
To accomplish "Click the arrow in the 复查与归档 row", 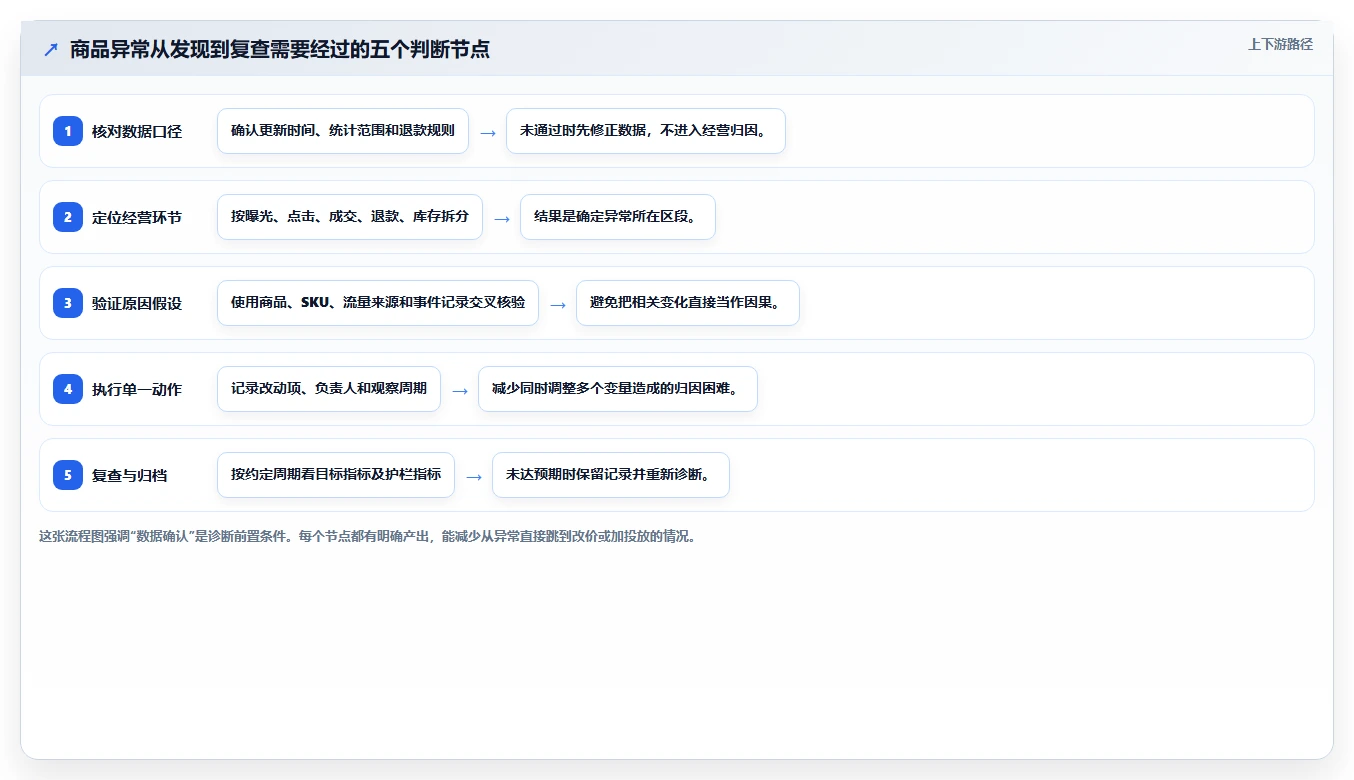I will [x=474, y=476].
